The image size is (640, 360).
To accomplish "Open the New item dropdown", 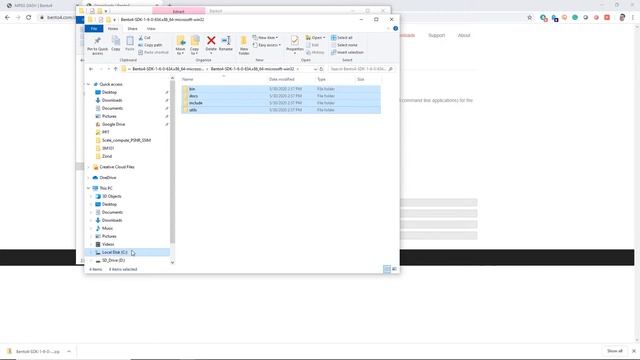I will tap(265, 38).
